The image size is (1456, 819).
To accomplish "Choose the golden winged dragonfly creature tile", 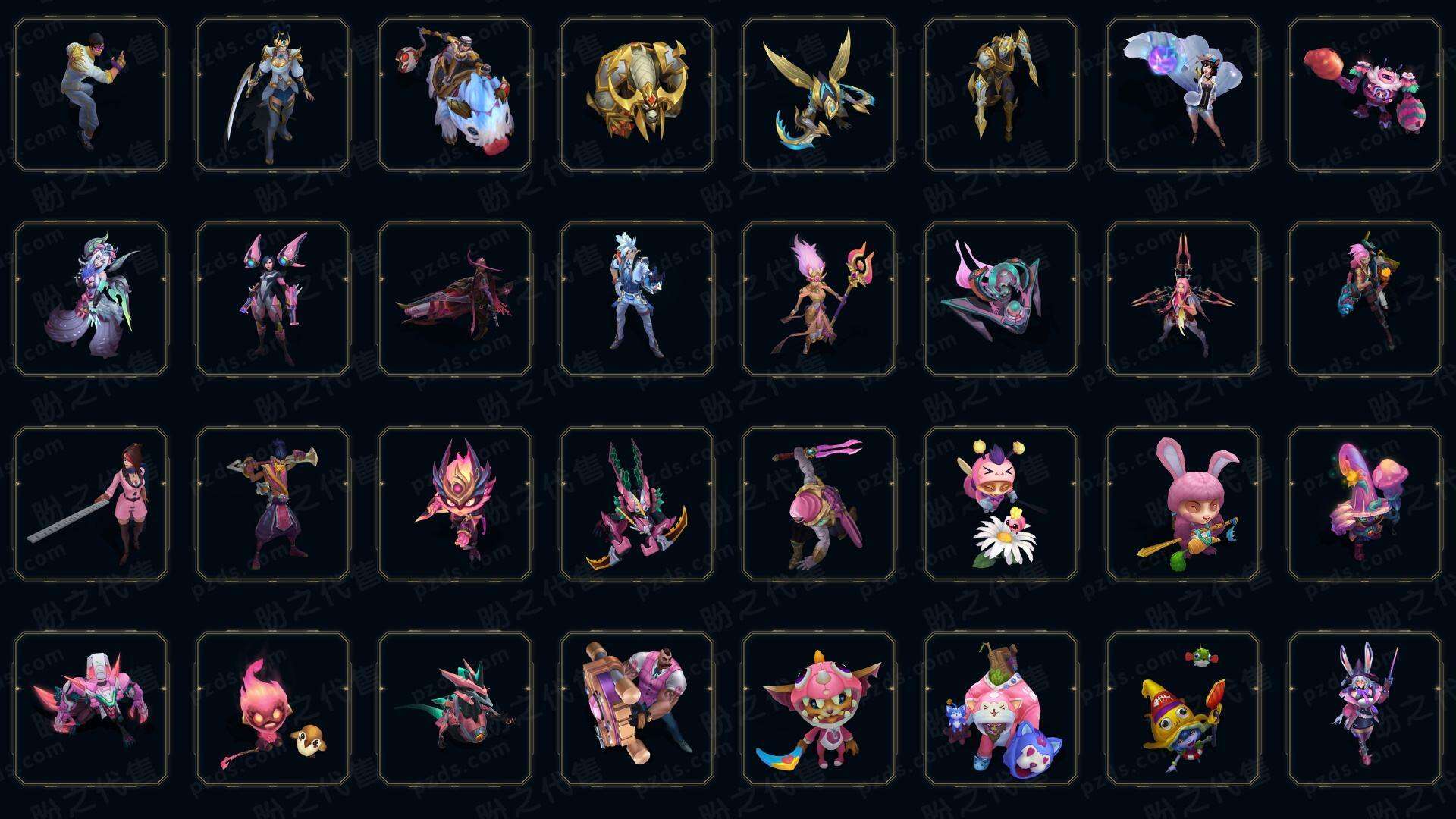I will click(819, 95).
